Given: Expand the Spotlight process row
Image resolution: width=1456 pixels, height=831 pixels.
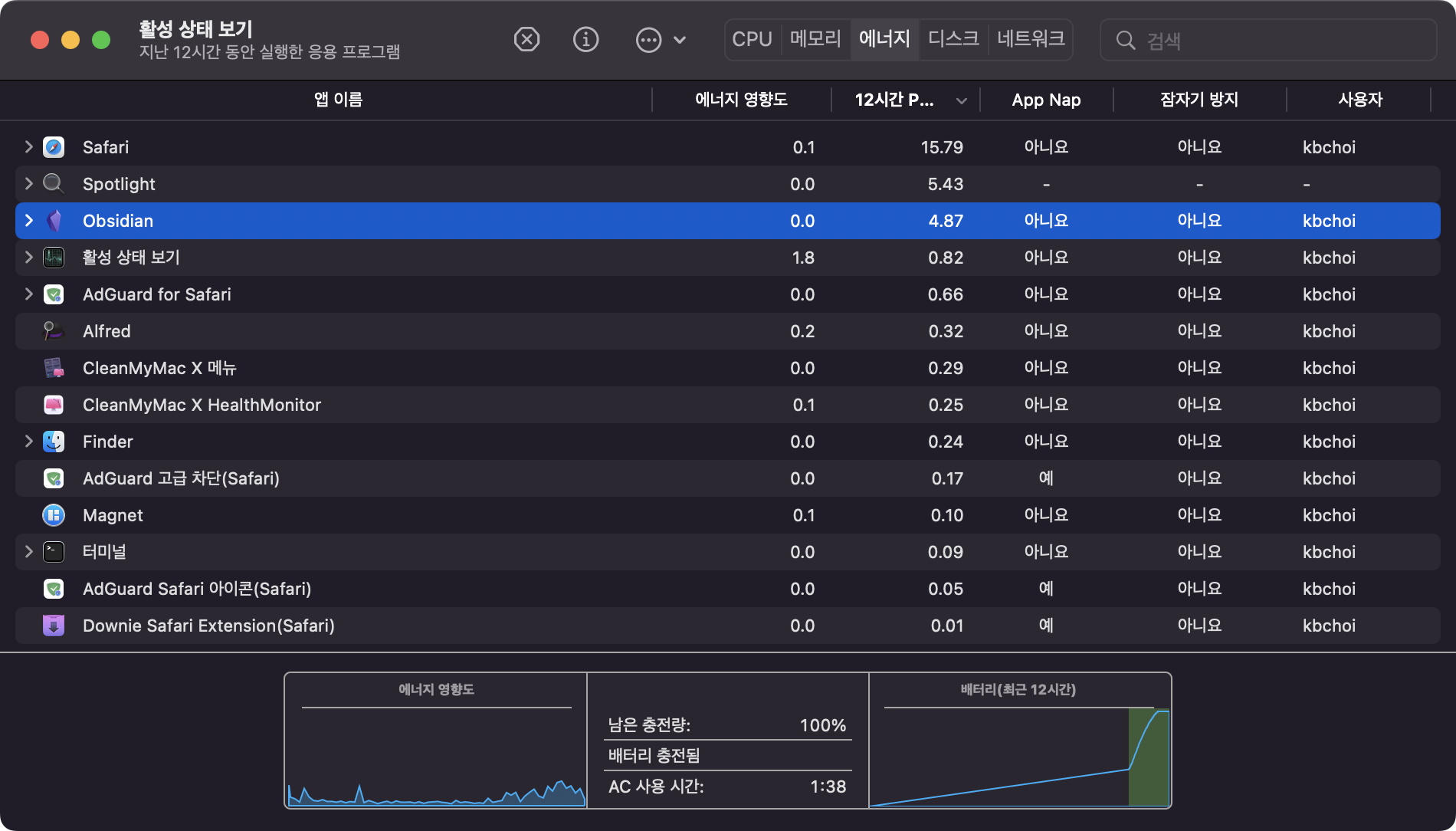Looking at the screenshot, I should pos(28,183).
